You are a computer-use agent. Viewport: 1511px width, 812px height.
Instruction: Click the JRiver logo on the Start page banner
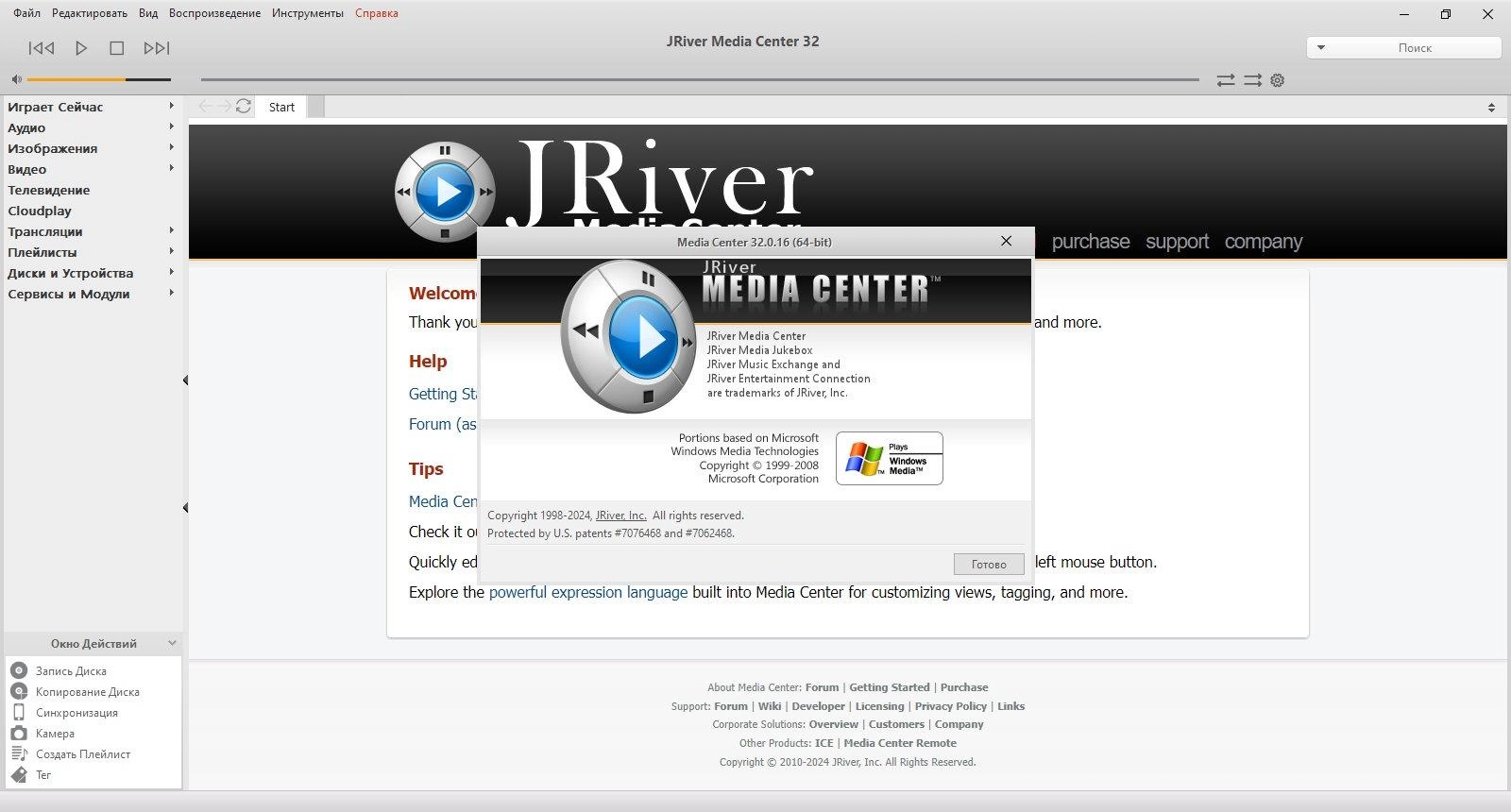click(604, 191)
